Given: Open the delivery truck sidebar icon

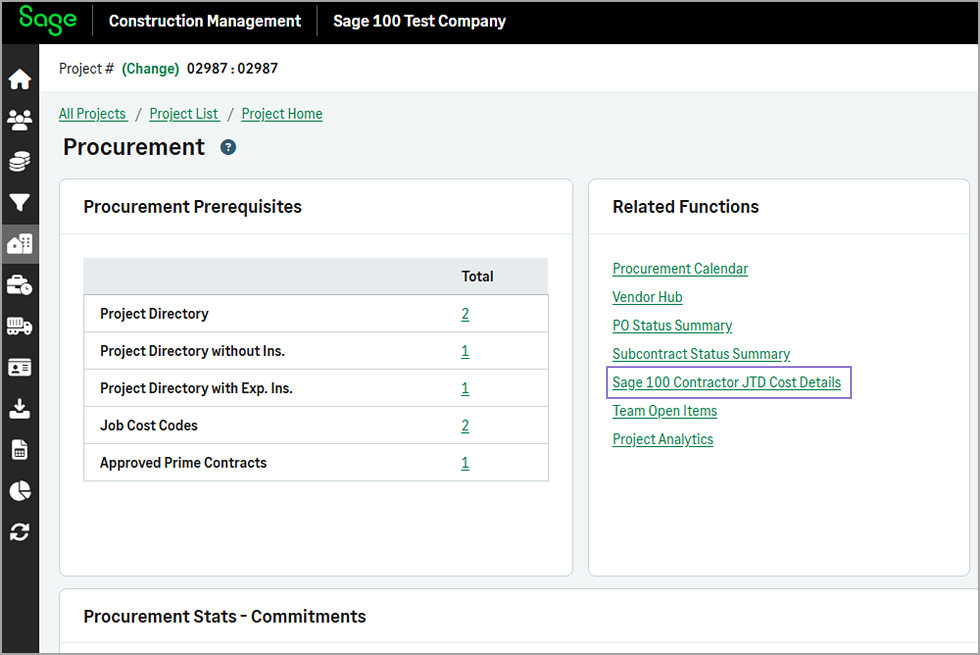Looking at the screenshot, I should pyautogui.click(x=19, y=326).
